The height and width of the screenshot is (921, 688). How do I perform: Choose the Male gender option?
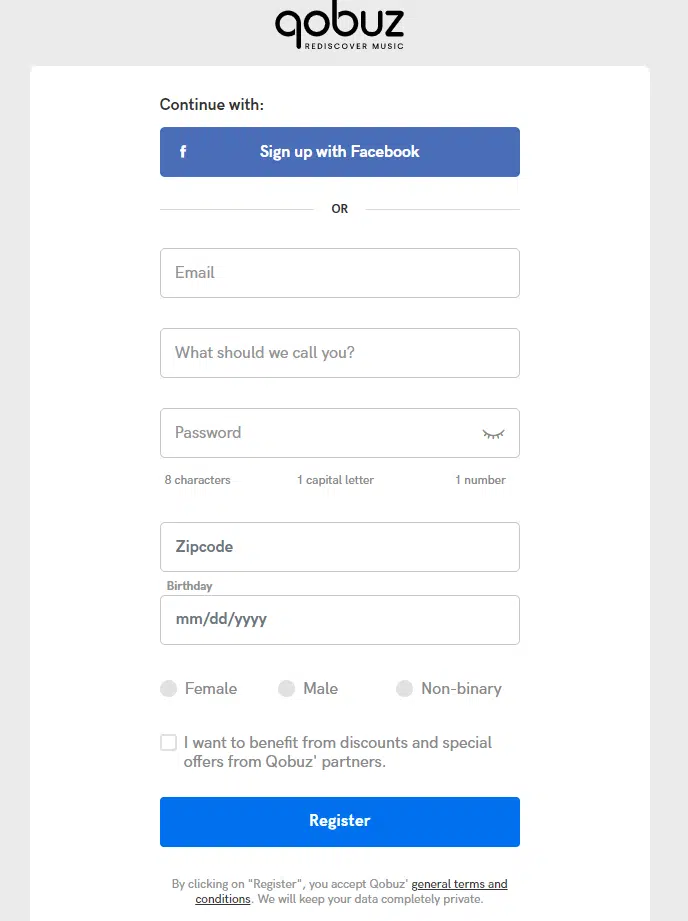(287, 689)
